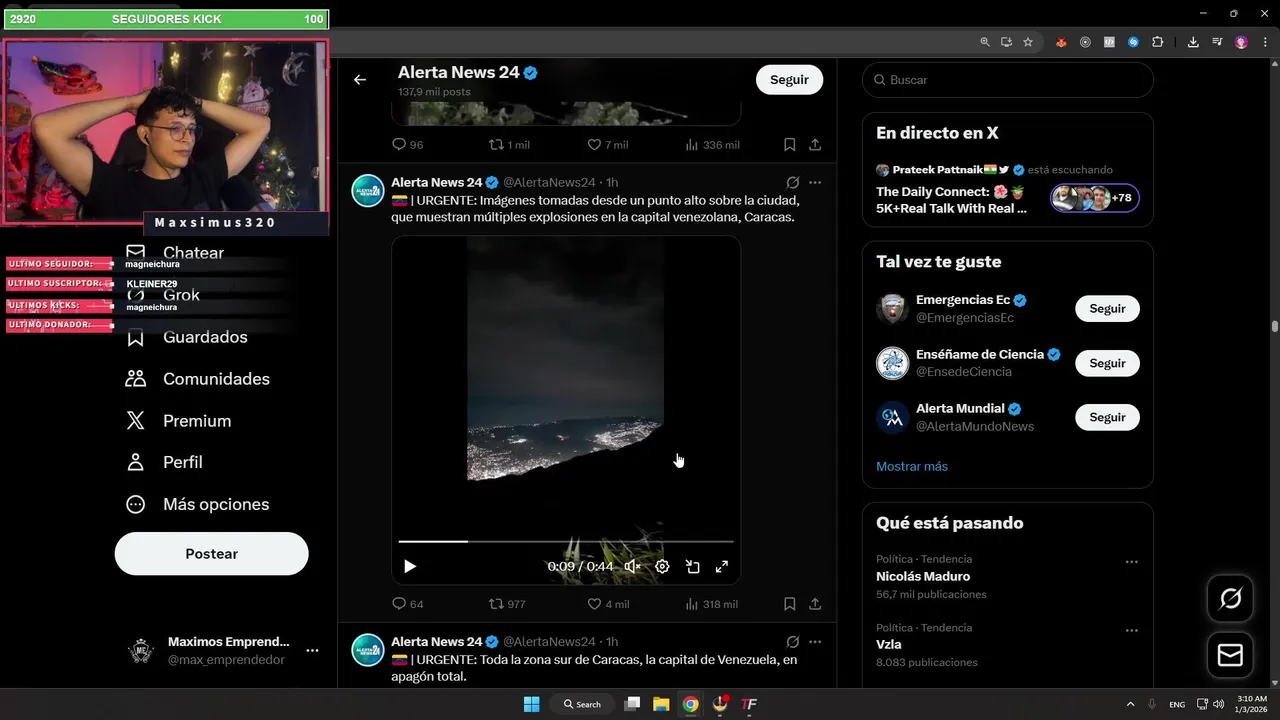Open video settings gear icon
This screenshot has height=720, width=1280.
(662, 566)
